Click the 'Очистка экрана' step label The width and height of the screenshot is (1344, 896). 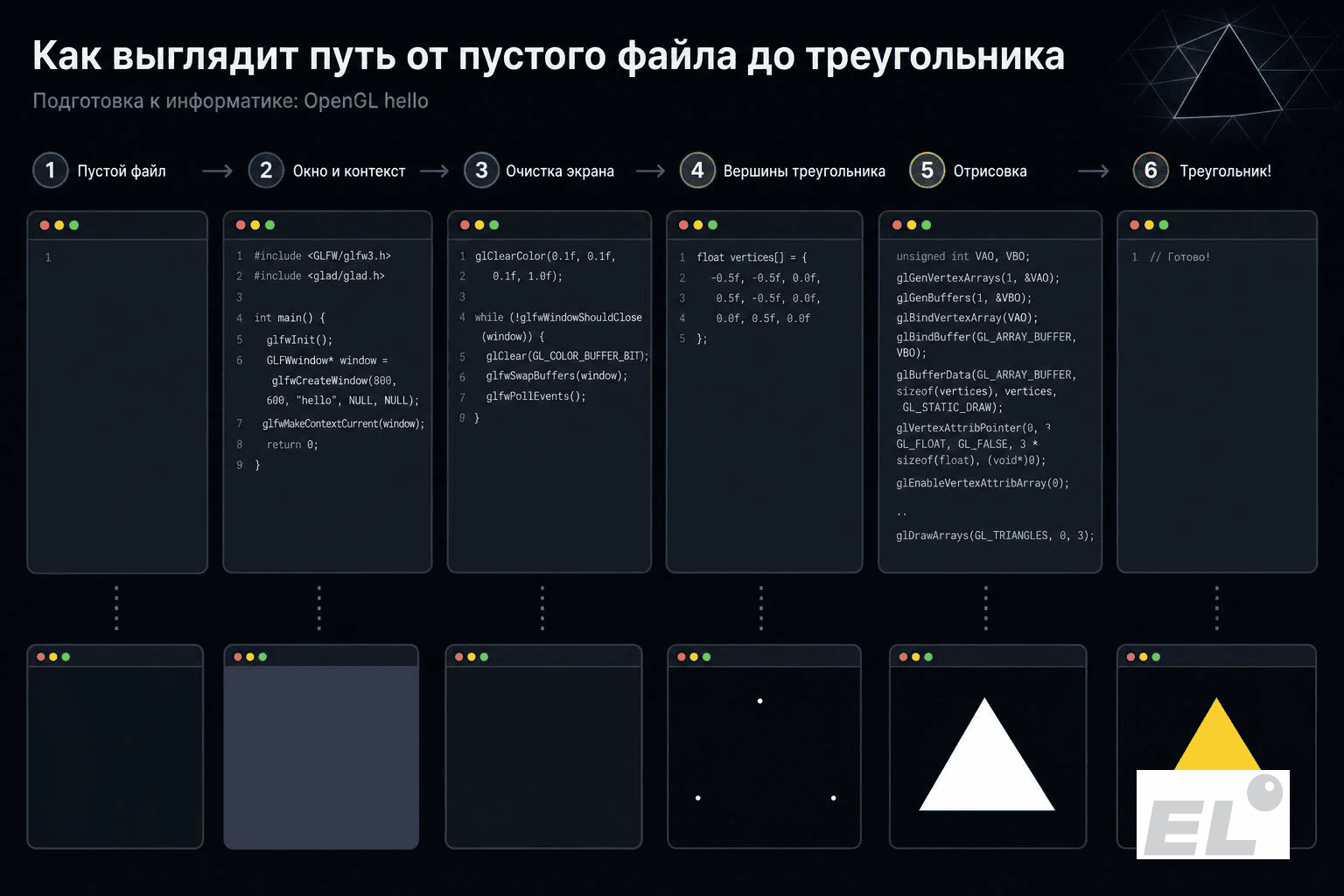click(x=560, y=171)
